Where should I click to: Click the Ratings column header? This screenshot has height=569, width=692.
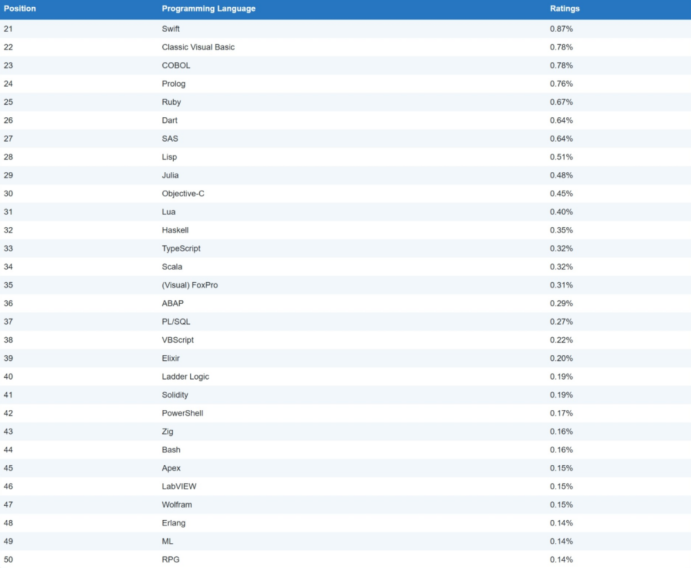coord(564,9)
